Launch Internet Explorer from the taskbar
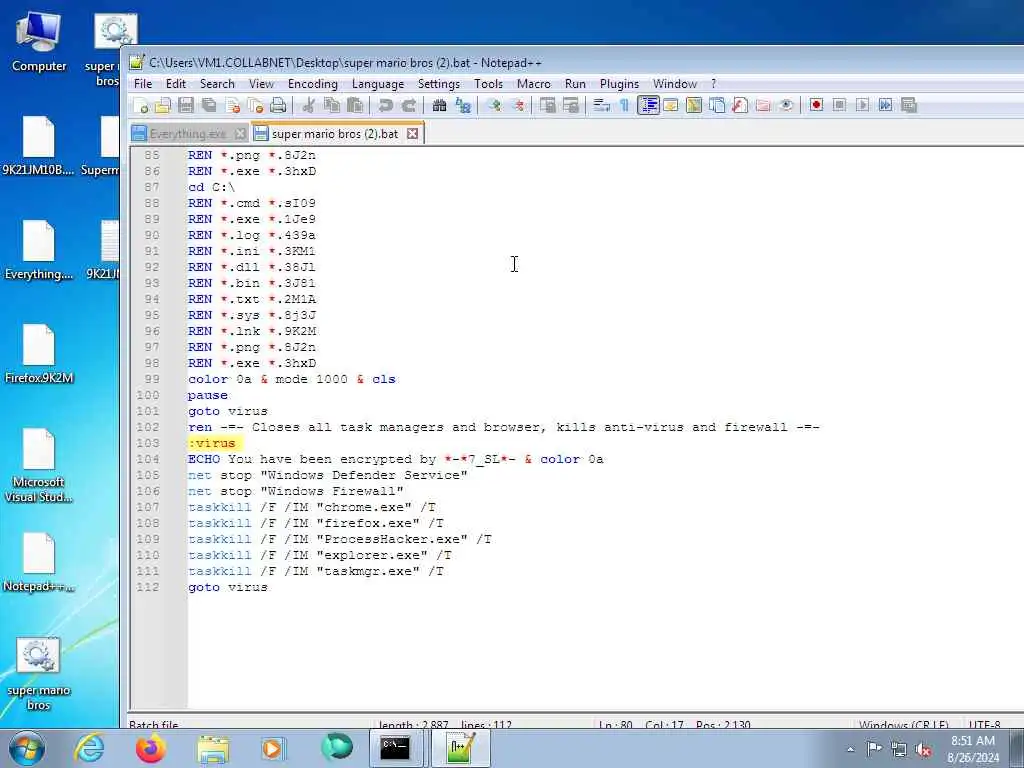This screenshot has height=768, width=1024. click(x=89, y=748)
